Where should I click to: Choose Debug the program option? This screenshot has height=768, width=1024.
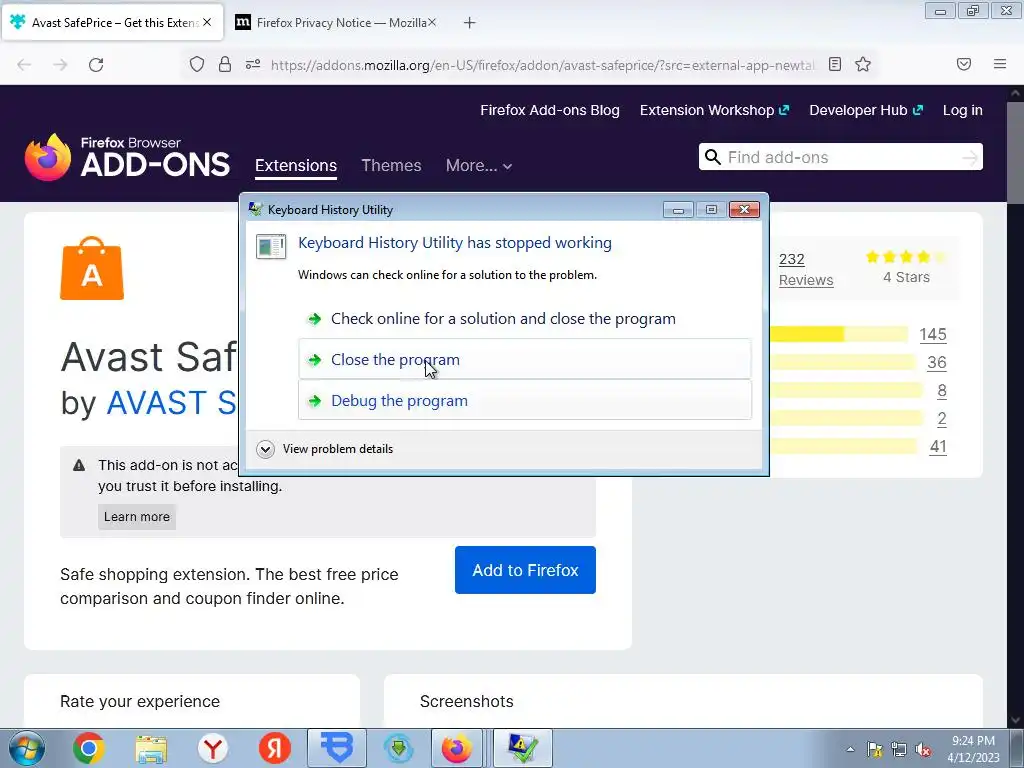pyautogui.click(x=525, y=400)
